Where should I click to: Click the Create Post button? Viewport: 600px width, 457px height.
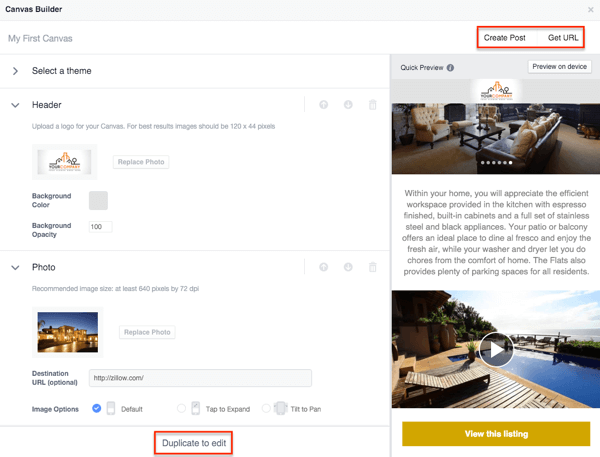pos(504,38)
